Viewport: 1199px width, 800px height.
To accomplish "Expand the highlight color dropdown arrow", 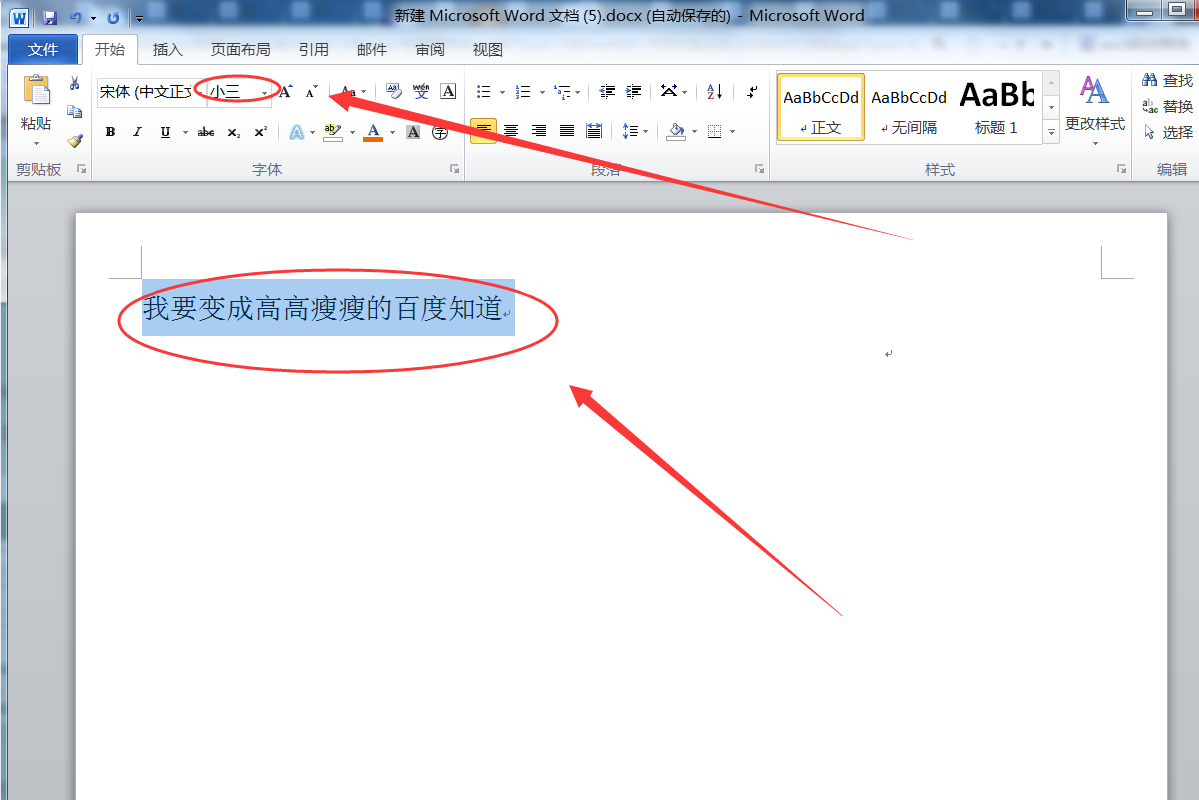I will pyautogui.click(x=353, y=132).
